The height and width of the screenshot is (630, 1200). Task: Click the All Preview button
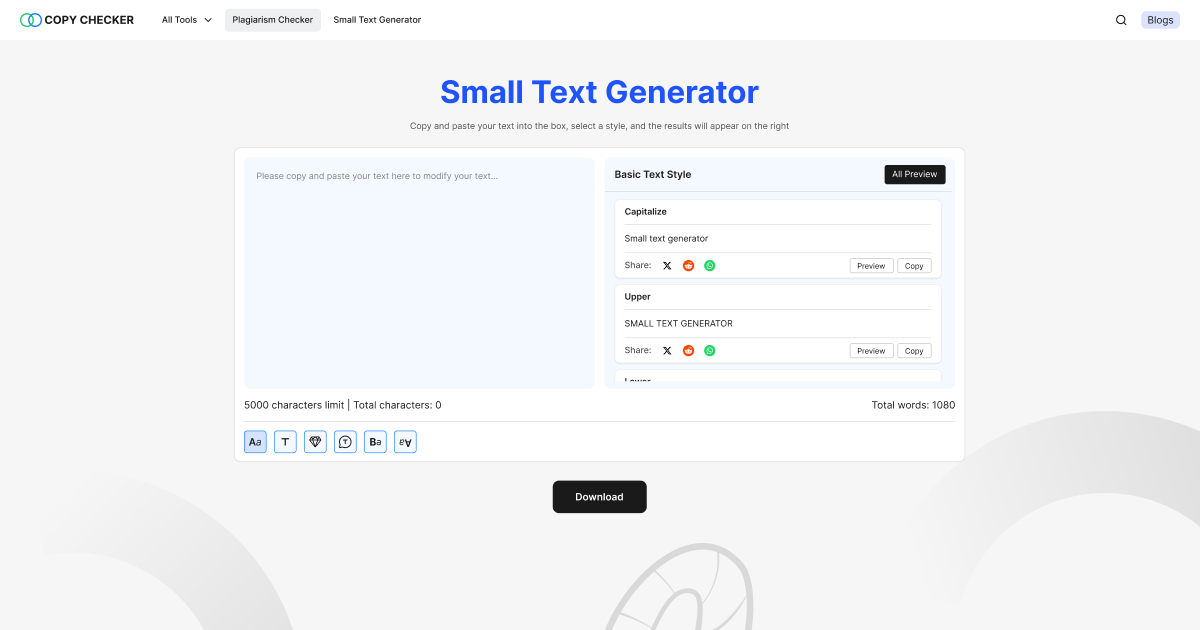pos(914,174)
